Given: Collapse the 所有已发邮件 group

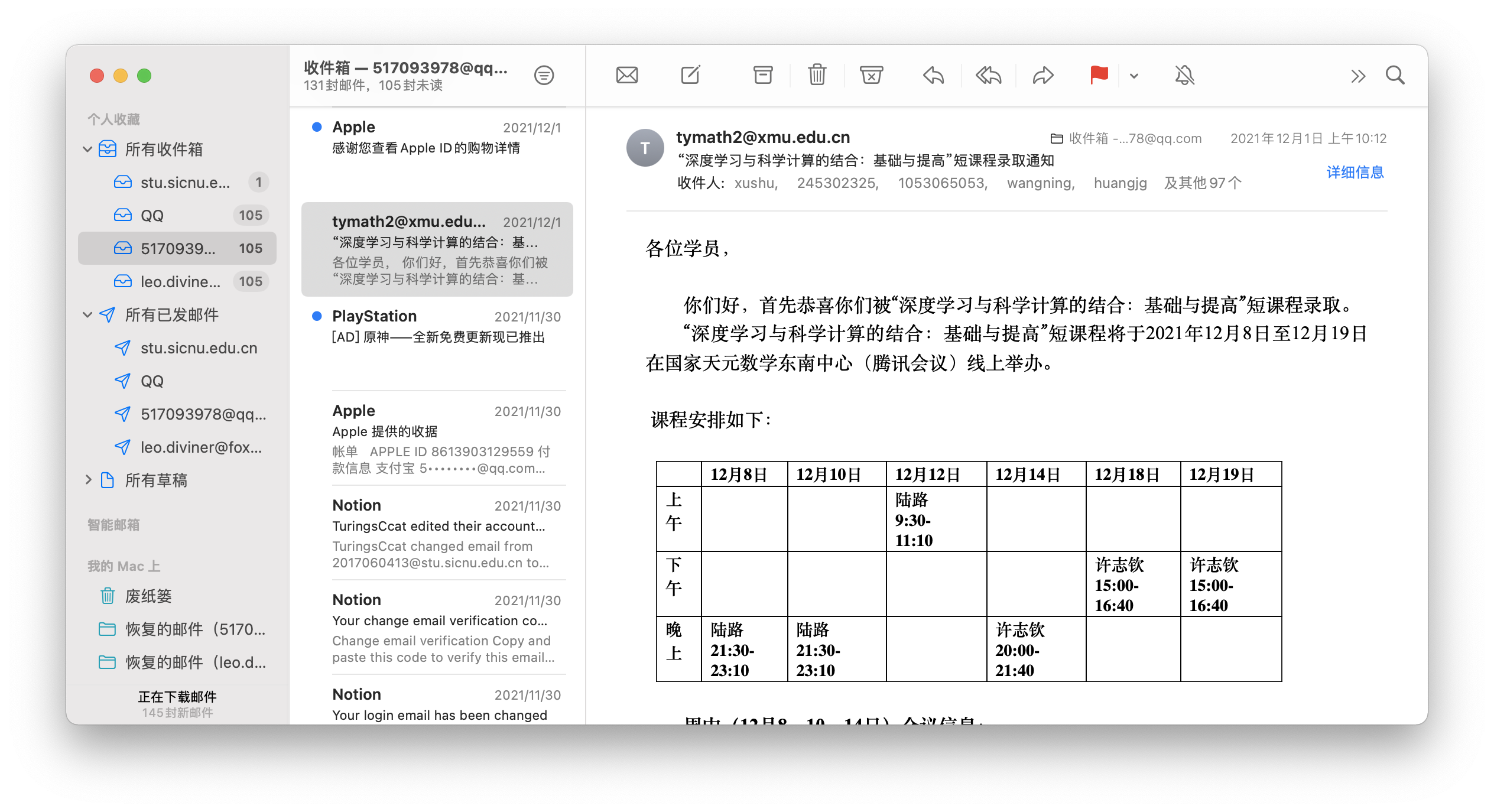Looking at the screenshot, I should tap(87, 315).
